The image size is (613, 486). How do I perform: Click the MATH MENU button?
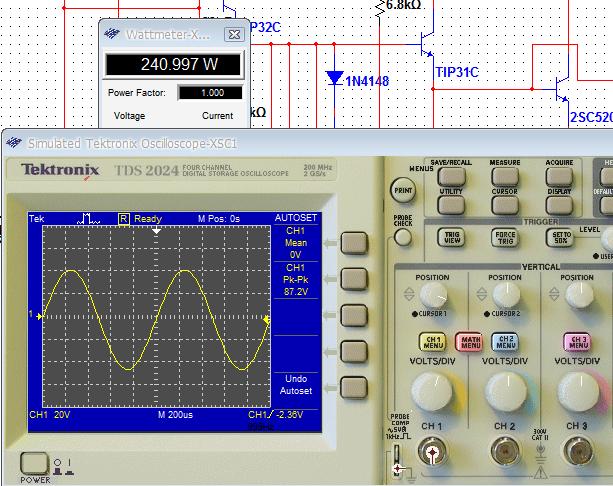point(470,343)
